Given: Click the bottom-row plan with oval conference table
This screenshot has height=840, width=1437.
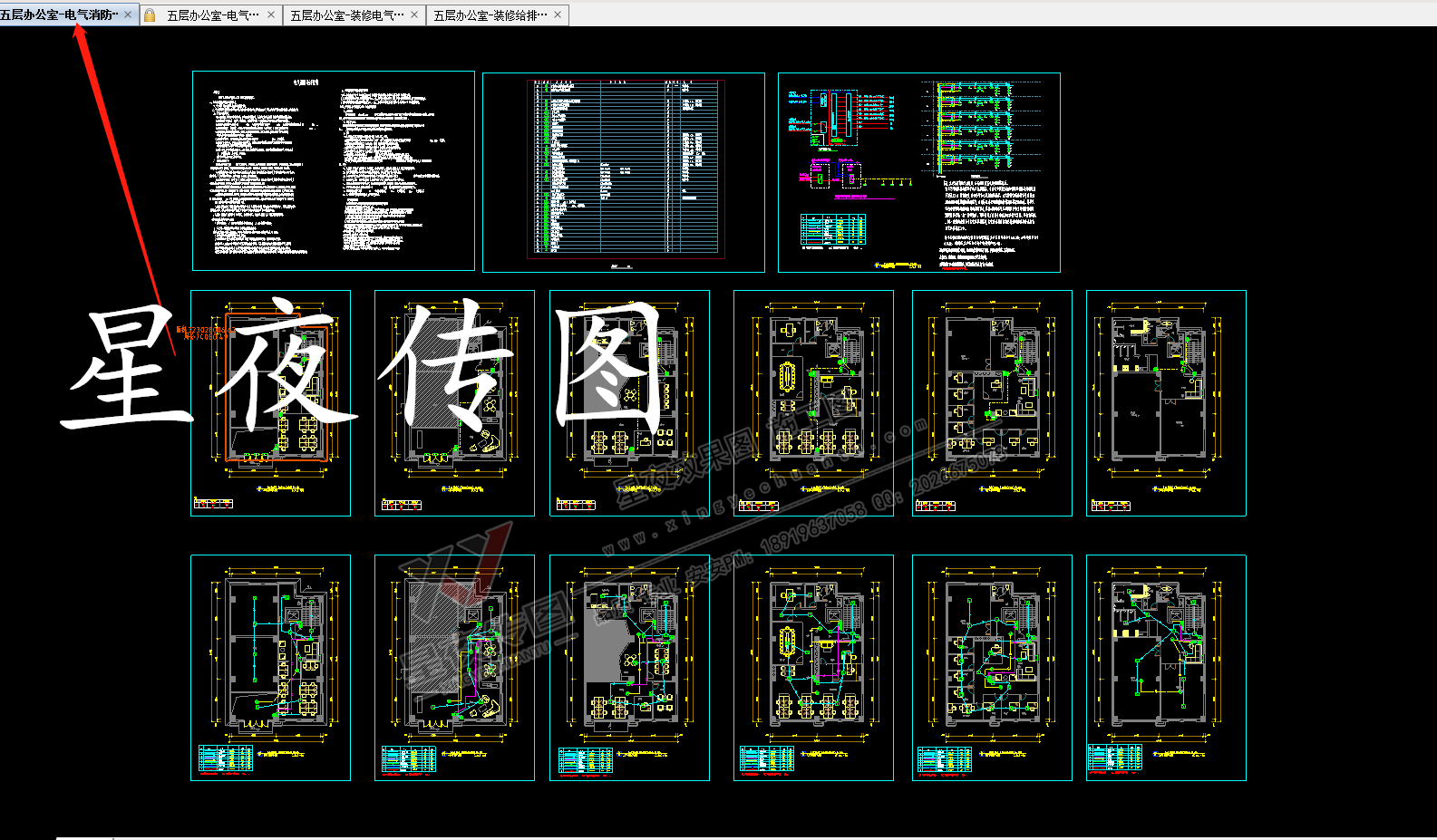Looking at the screenshot, I should 813,668.
